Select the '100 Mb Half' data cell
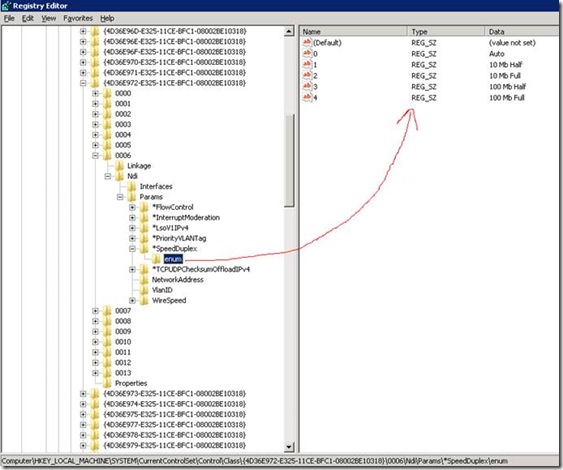This screenshot has height=470, width=563. [507, 87]
